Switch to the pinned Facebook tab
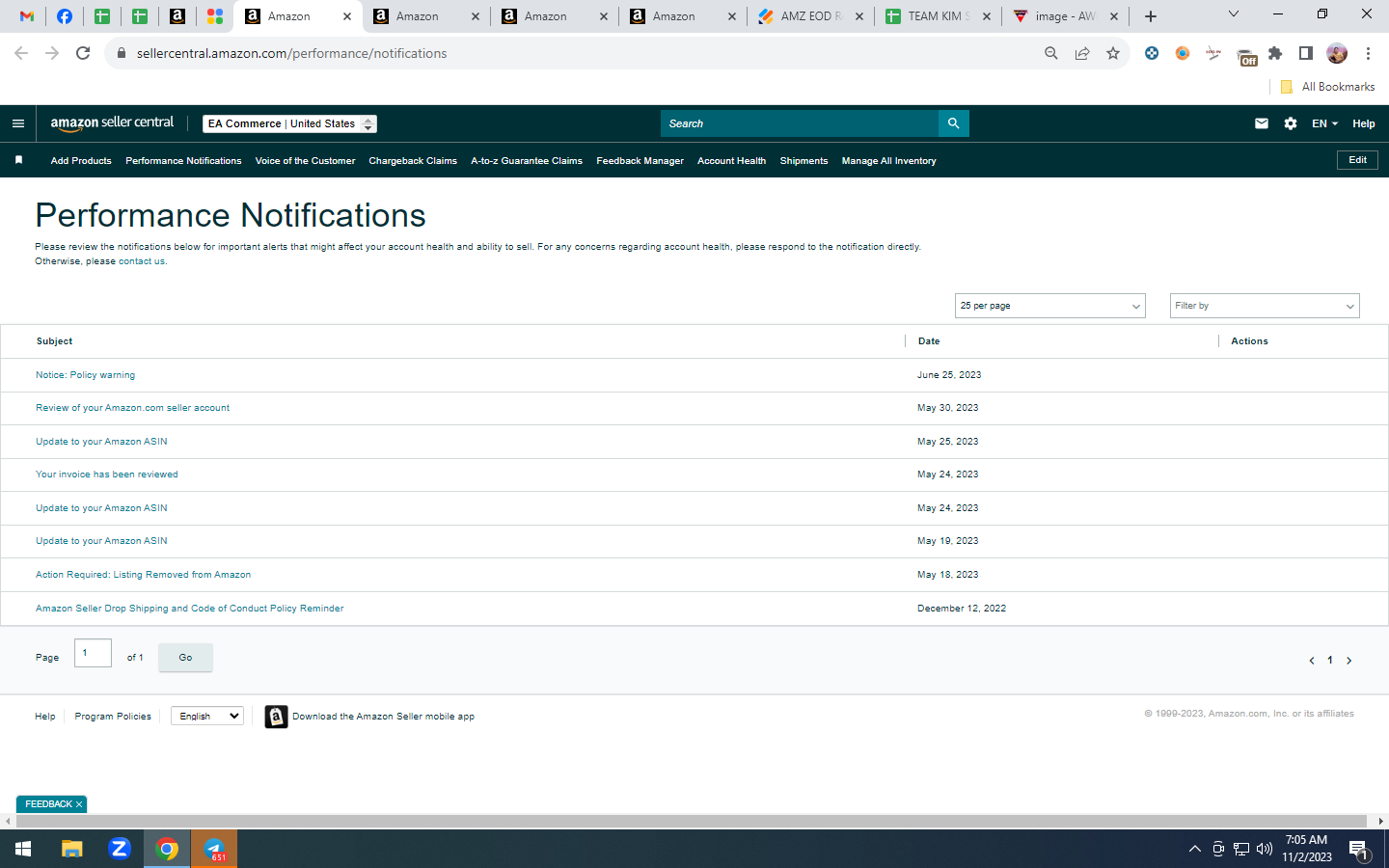1389x868 pixels. [65, 16]
